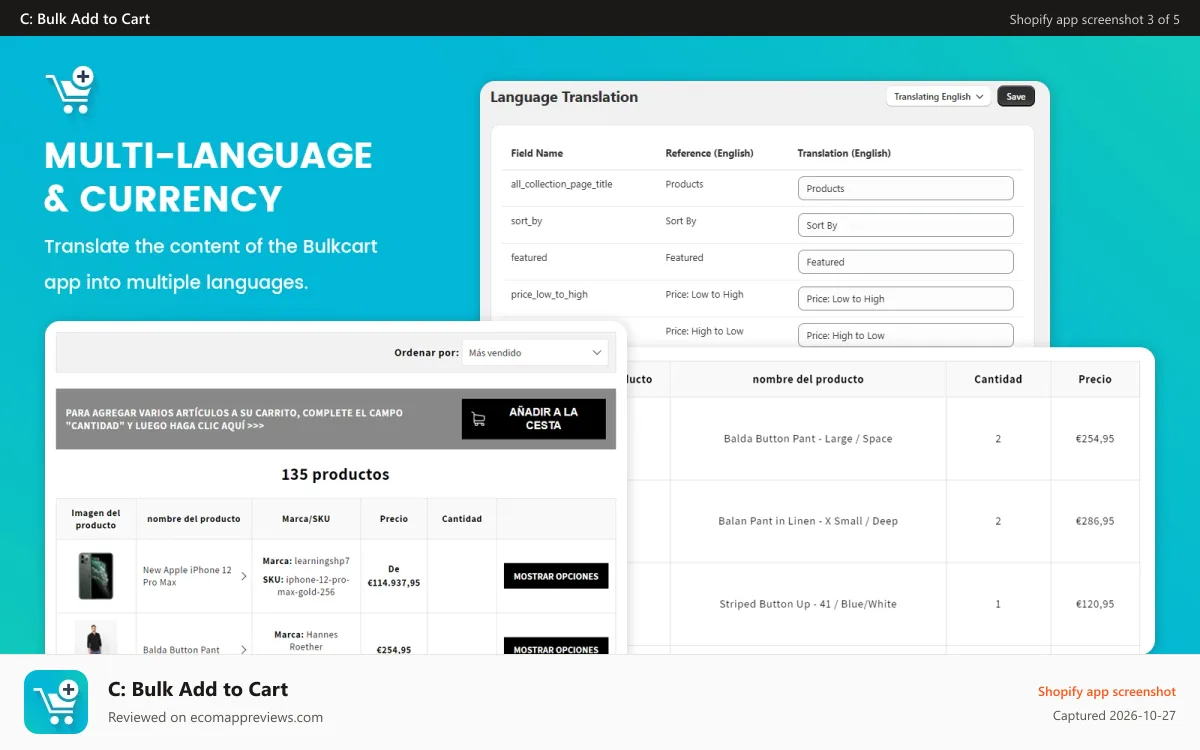
Task: Click the Save button in Language Translation
Action: [x=1016, y=97]
